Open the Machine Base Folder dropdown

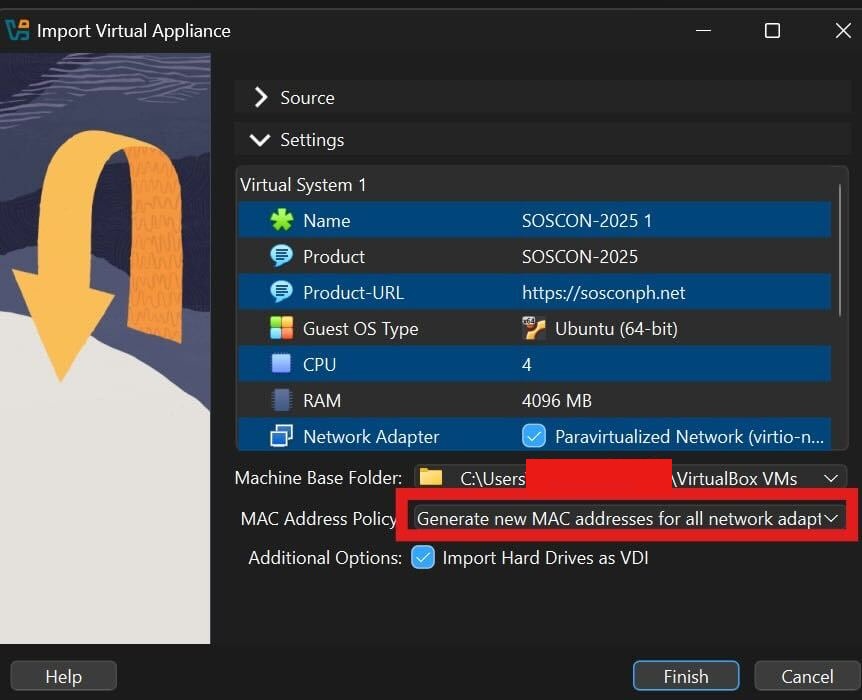(830, 479)
